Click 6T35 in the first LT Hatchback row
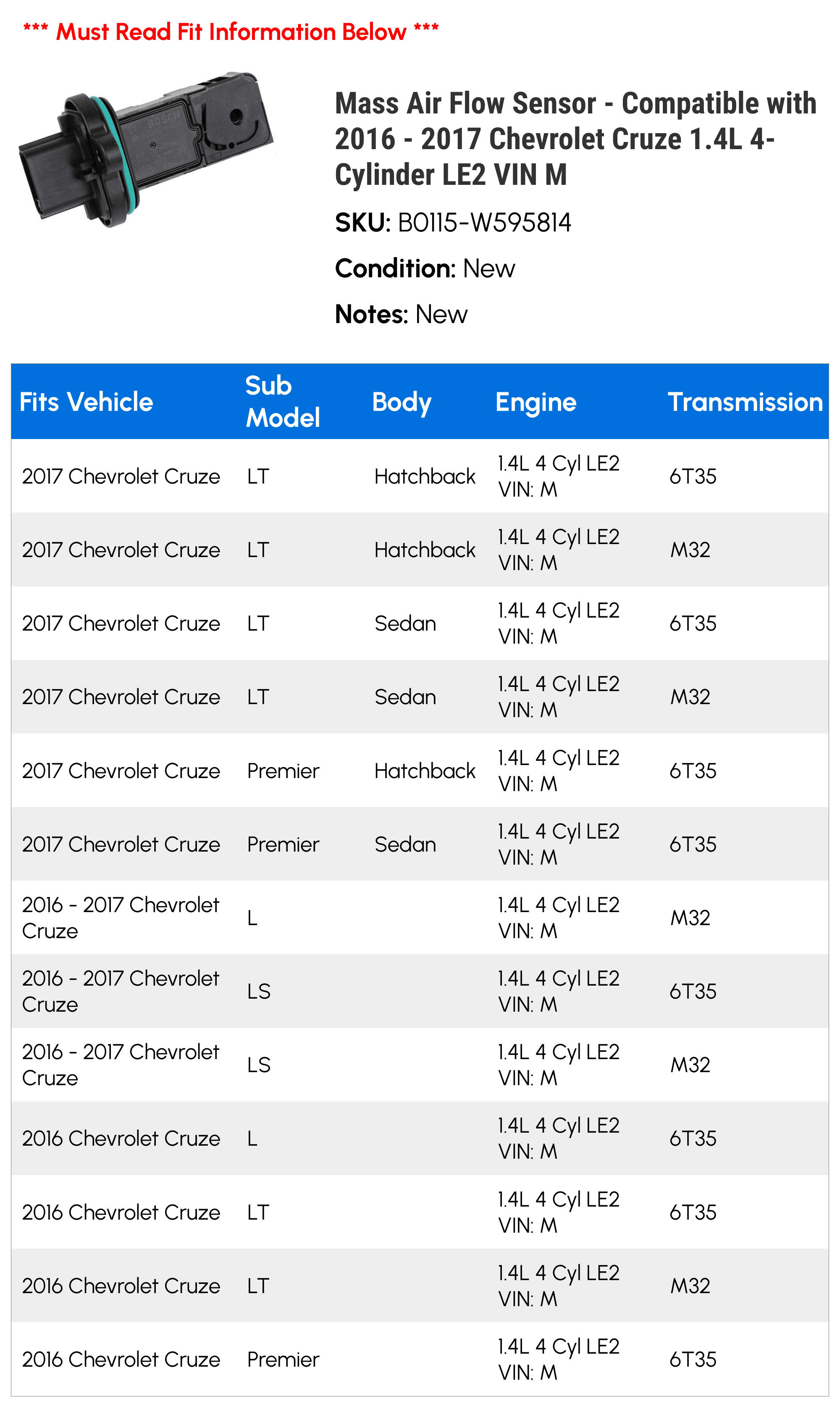This screenshot has height=1407, width=840. pyautogui.click(x=693, y=476)
